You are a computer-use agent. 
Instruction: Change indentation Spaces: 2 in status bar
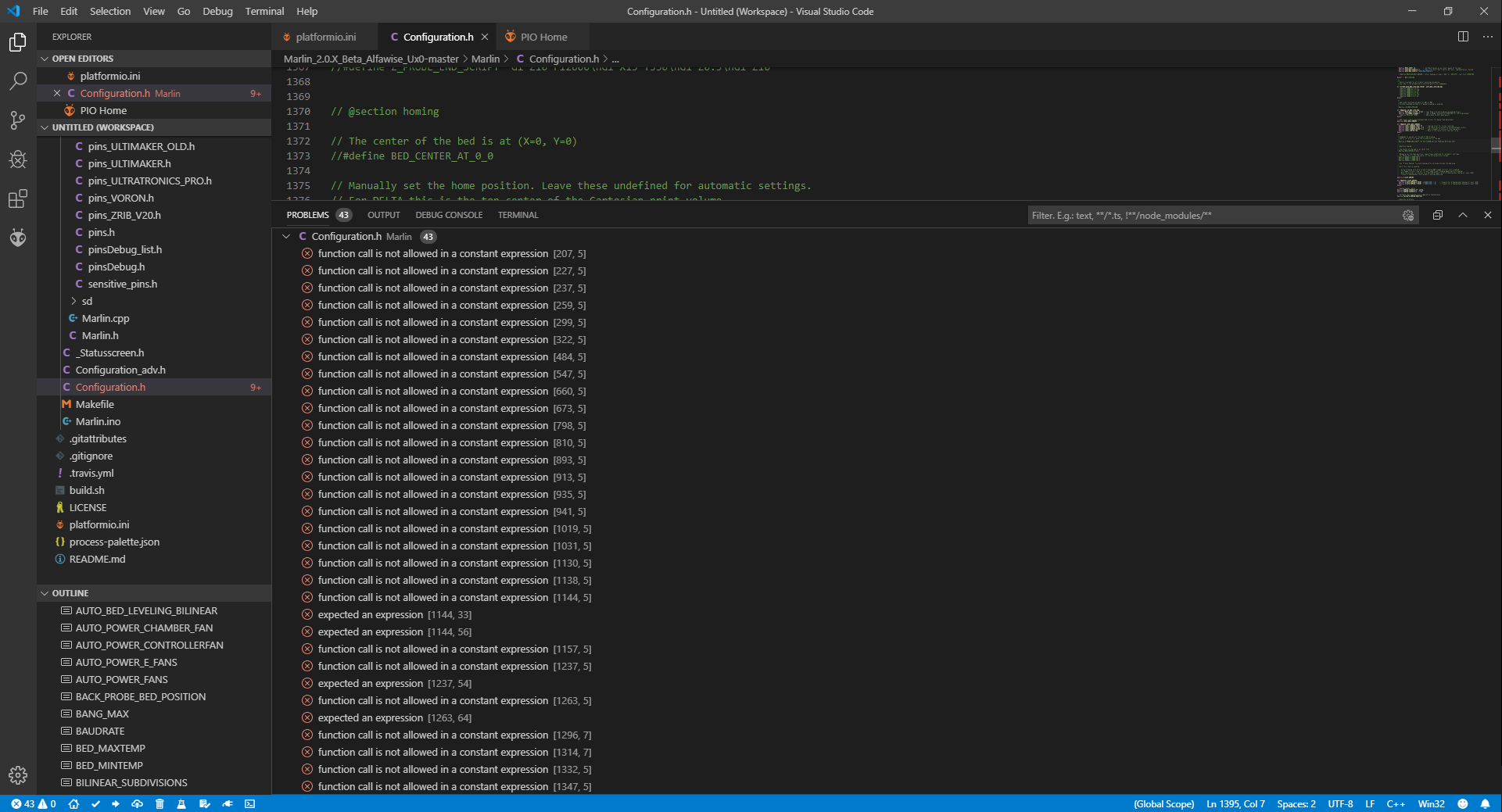pos(1296,804)
